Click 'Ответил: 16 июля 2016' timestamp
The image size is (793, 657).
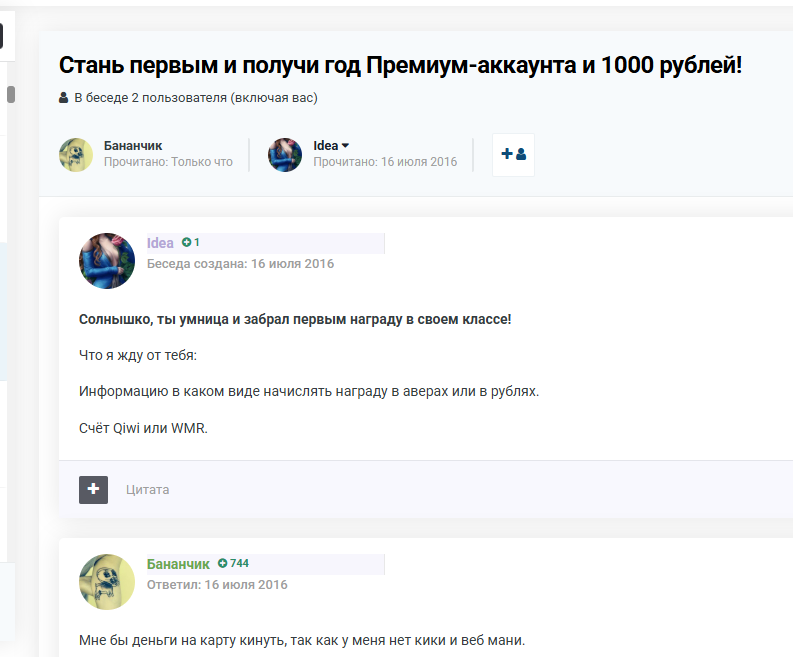[217, 585]
